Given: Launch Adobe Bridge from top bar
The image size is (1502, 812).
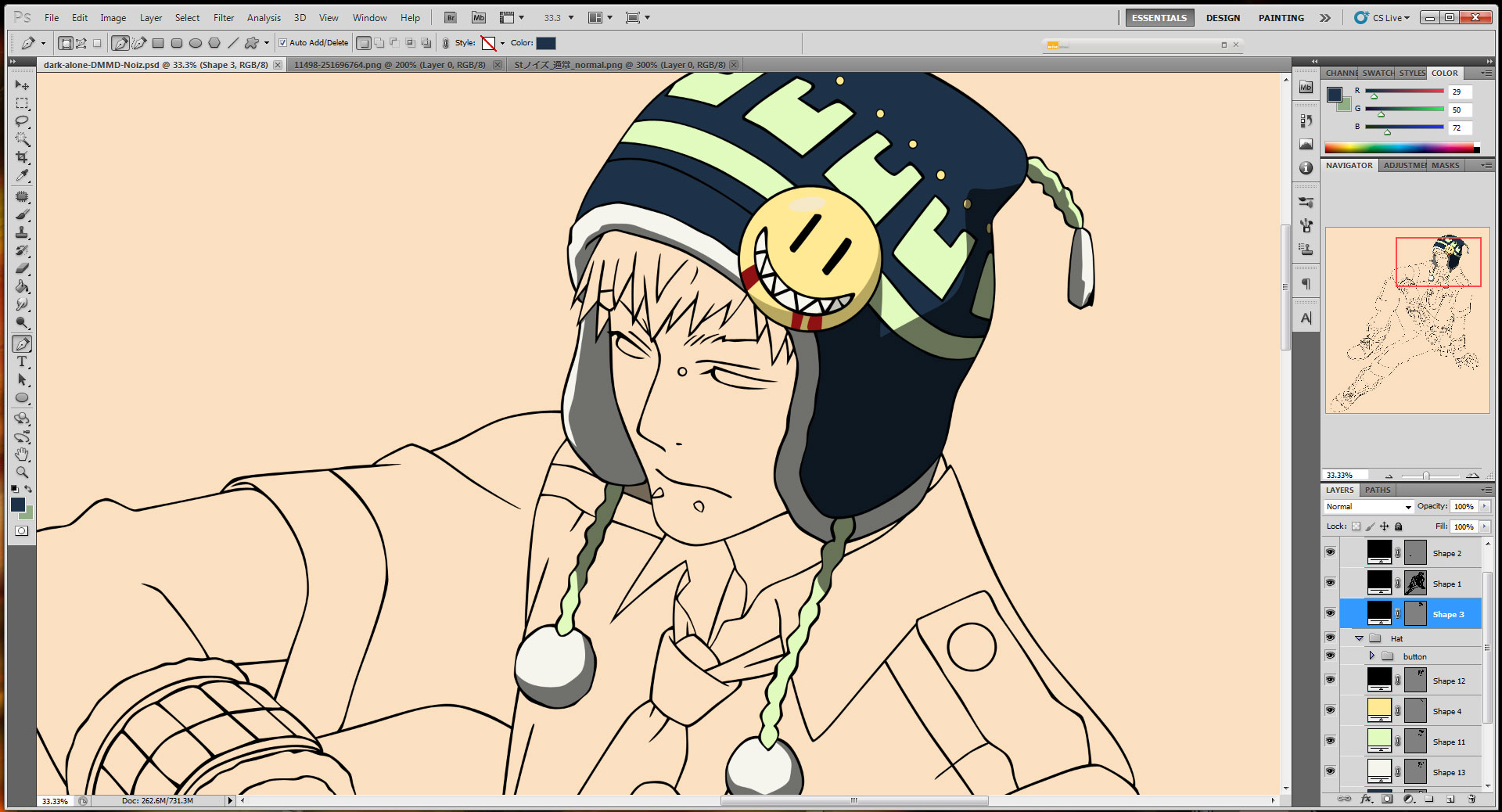Looking at the screenshot, I should point(451,17).
